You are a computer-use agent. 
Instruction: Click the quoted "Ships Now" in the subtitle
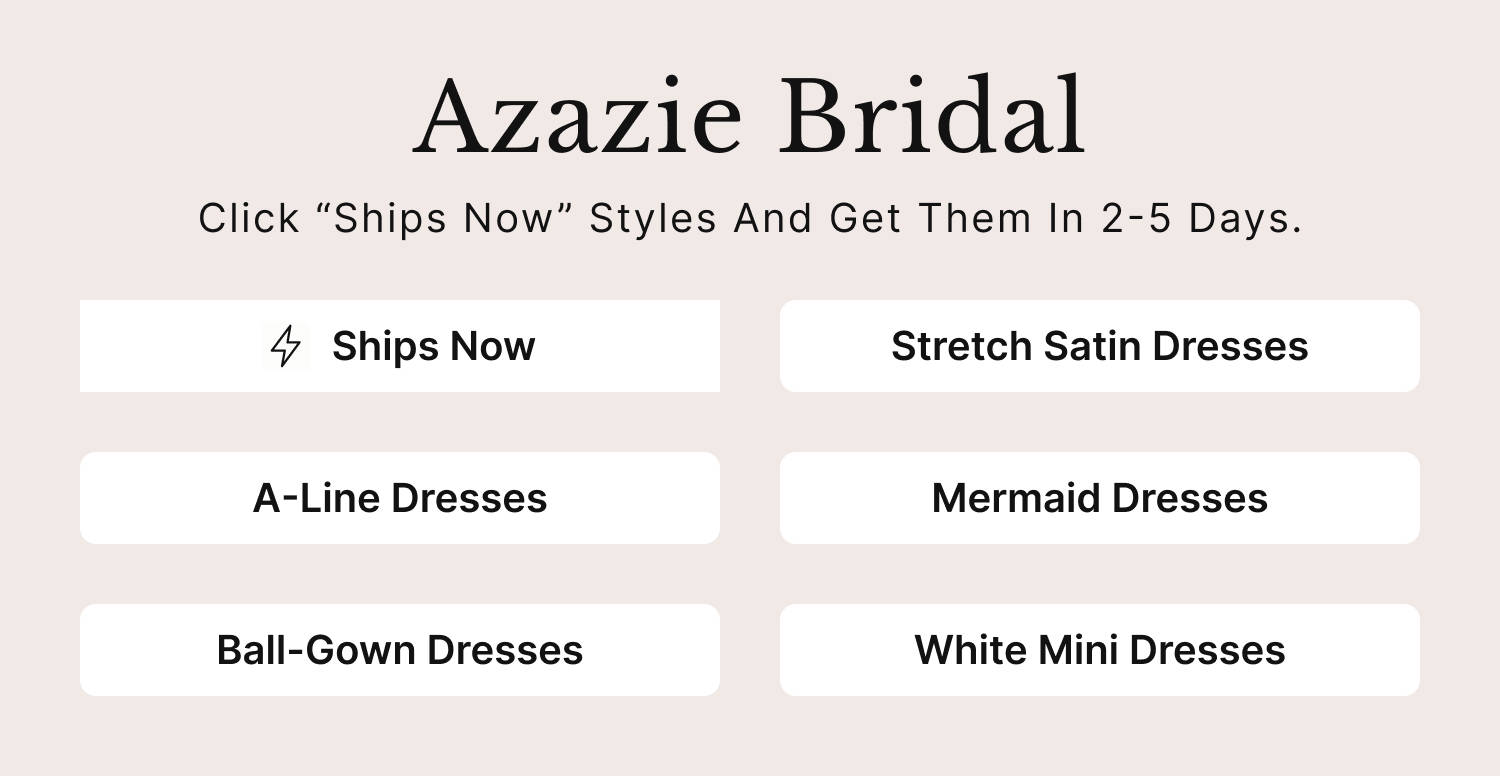pyautogui.click(x=444, y=218)
